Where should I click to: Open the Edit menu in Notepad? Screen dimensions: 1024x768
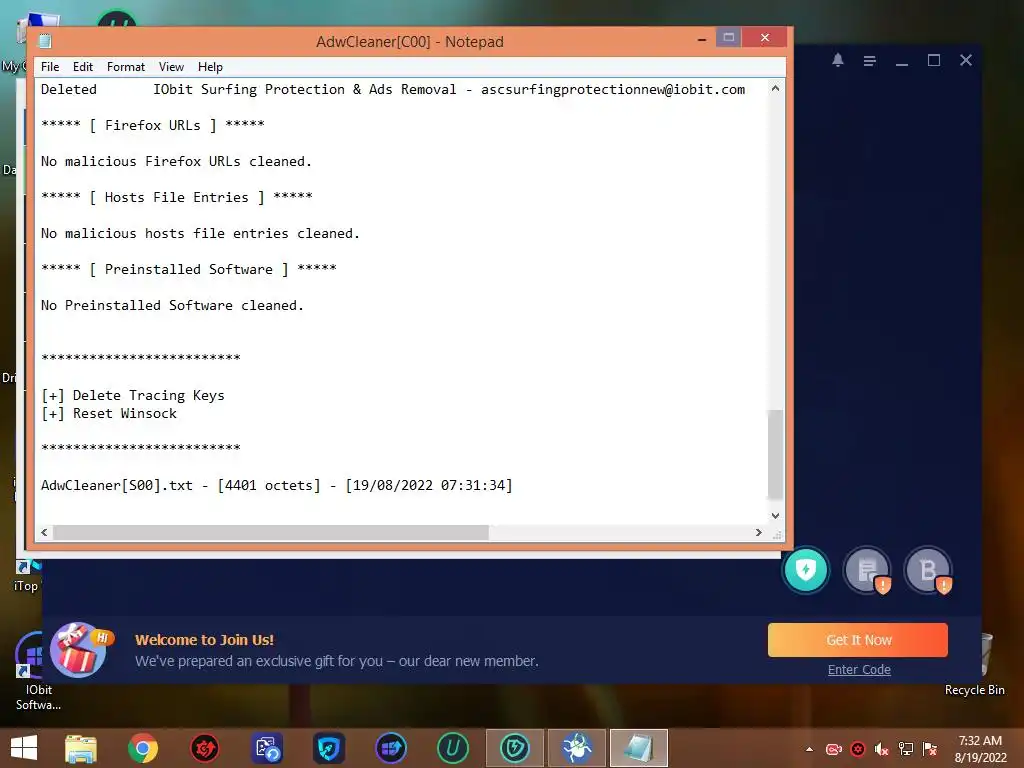pos(82,67)
